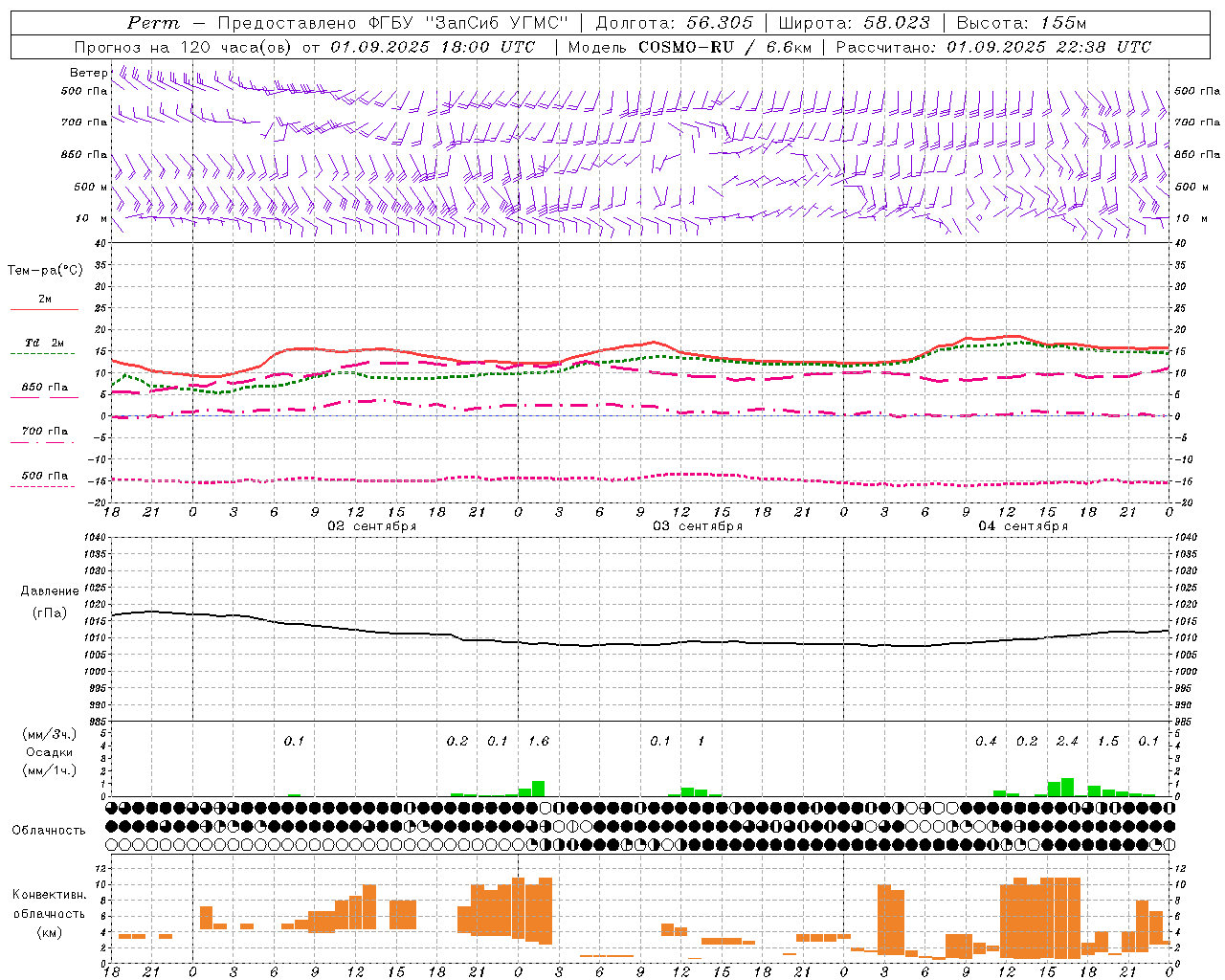Click the "02 сентября" date label
Screen dimensions: 1225x980
371,526
